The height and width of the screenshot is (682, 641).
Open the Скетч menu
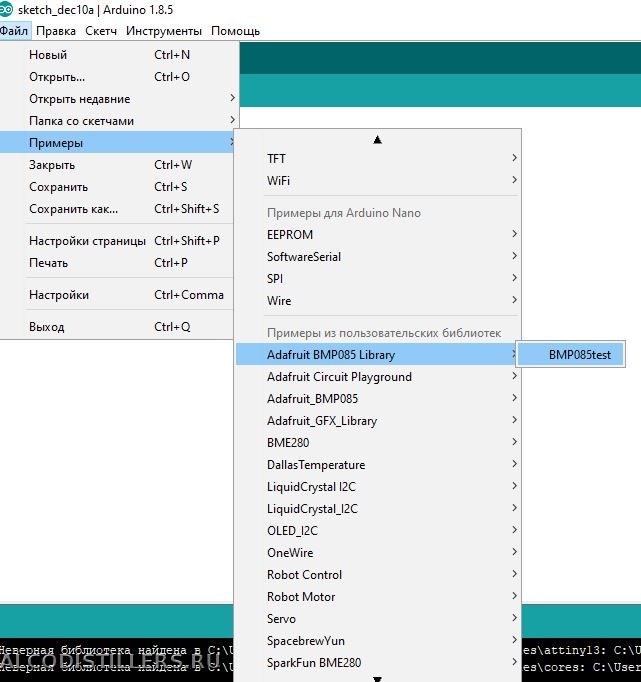pos(101,31)
